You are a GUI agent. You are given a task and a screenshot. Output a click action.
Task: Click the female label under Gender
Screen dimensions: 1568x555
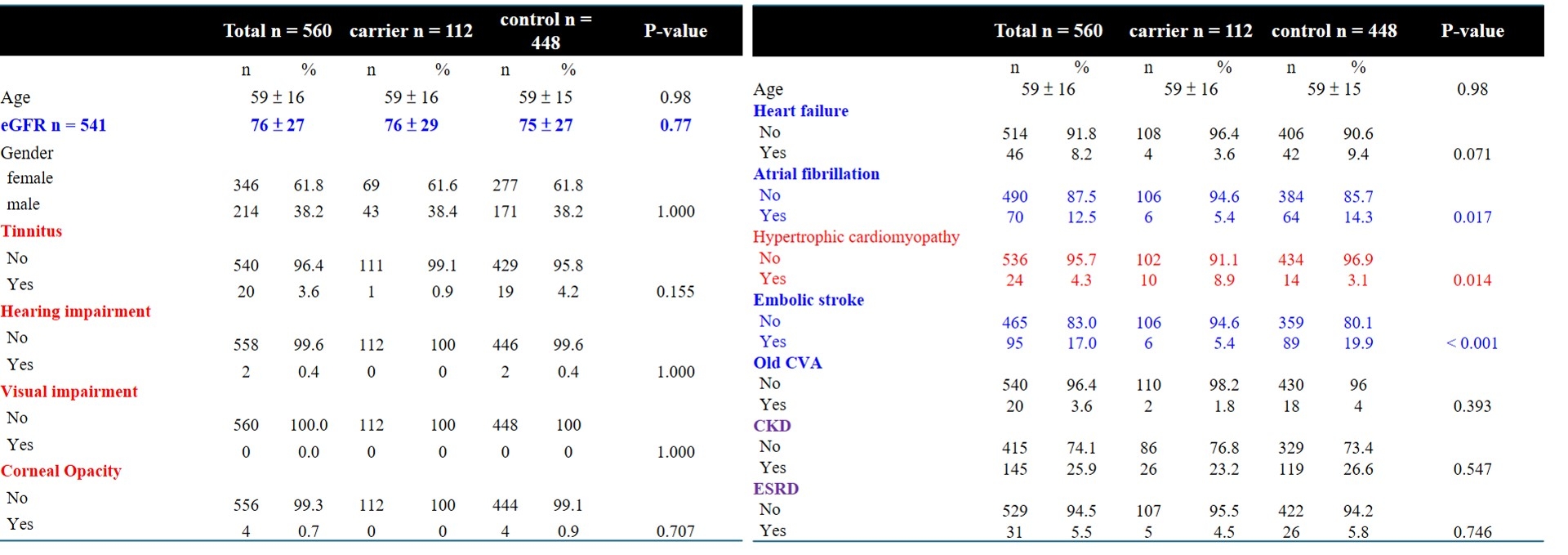pyautogui.click(x=30, y=178)
